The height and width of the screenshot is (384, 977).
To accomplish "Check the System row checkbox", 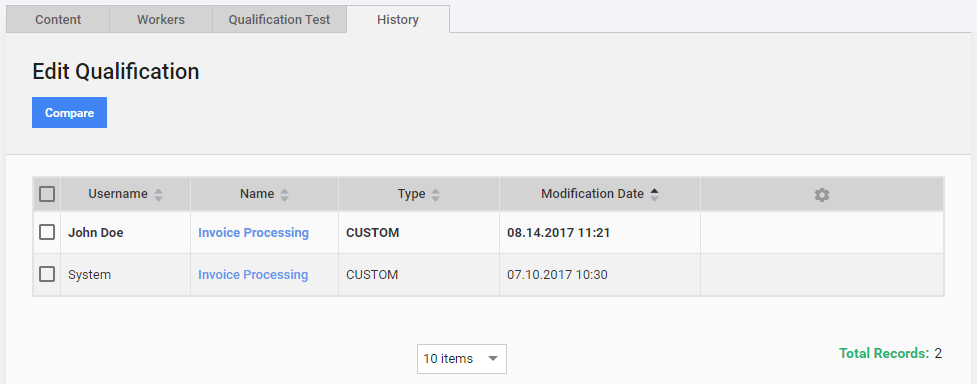I will pyautogui.click(x=47, y=274).
